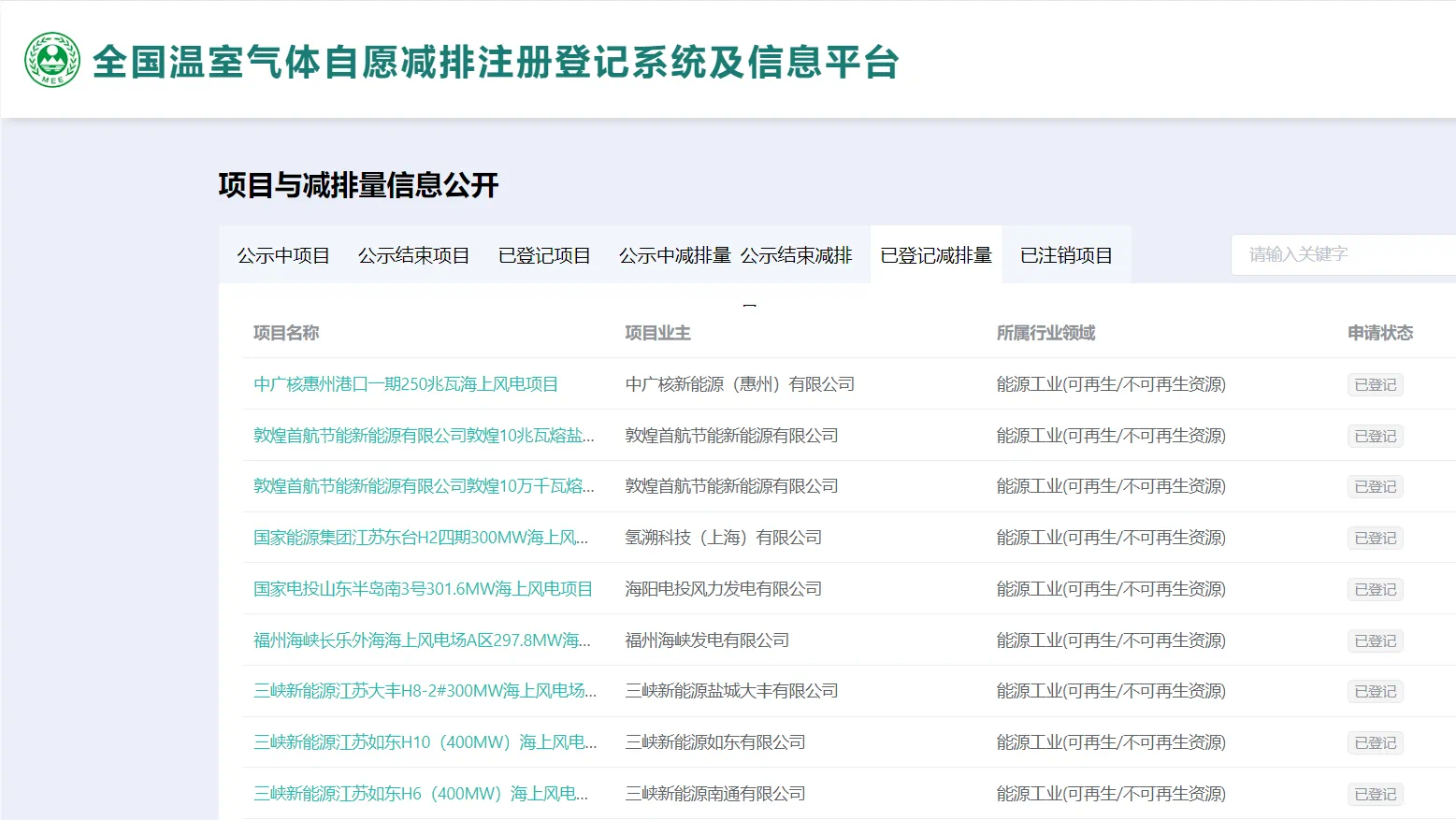The width and height of the screenshot is (1456, 820).
Task: Open 敦煌10万千瓦熔 project link
Action: [424, 486]
